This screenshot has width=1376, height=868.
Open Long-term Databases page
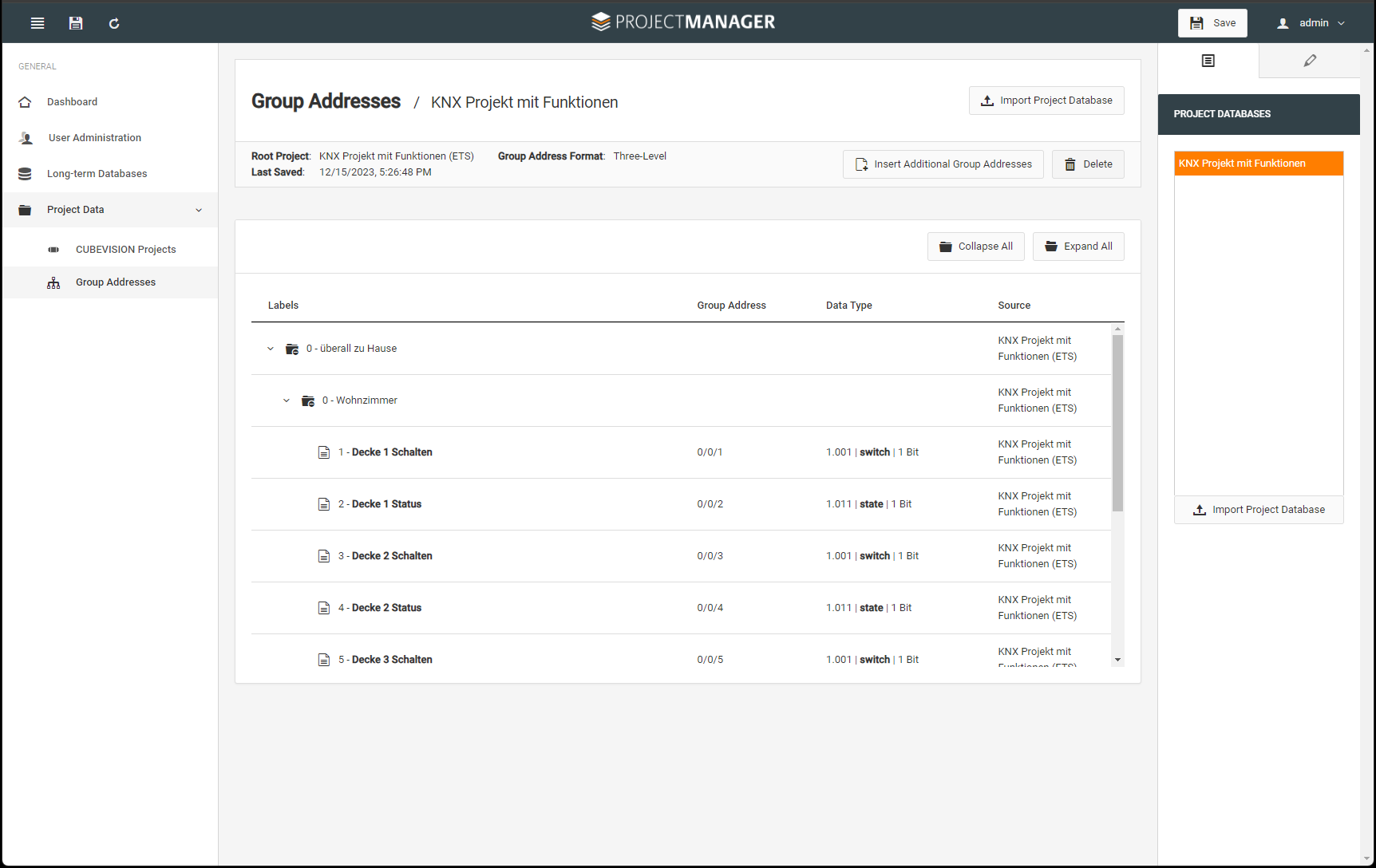[x=110, y=174]
